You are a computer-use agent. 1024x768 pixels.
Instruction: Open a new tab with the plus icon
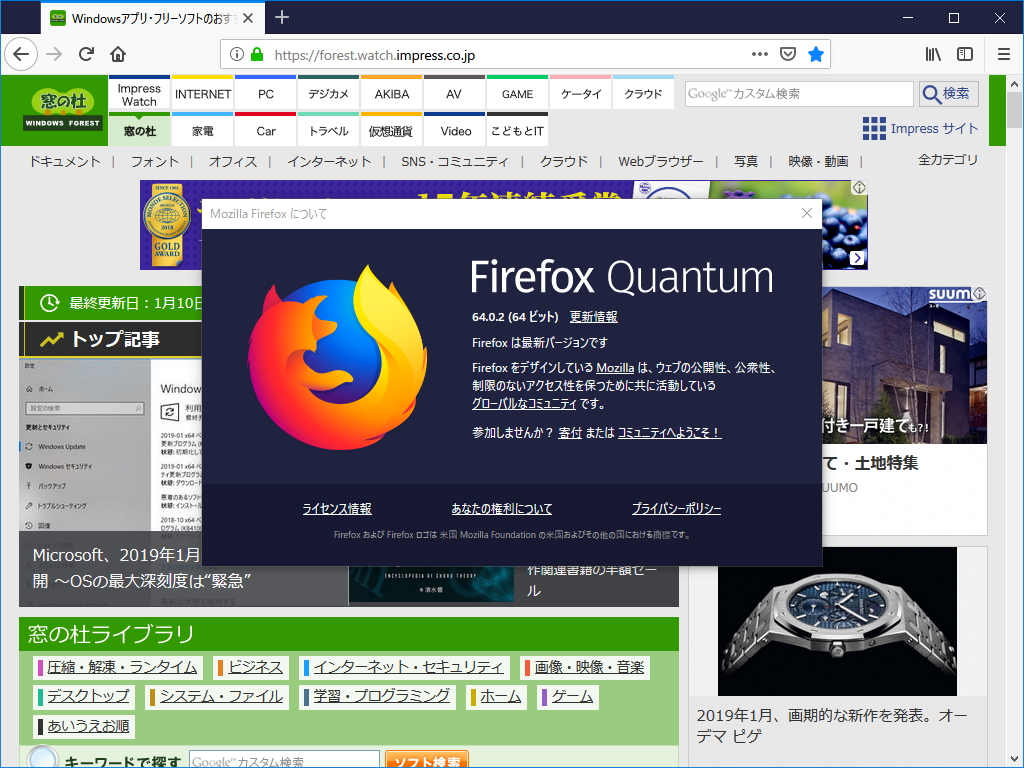(282, 17)
